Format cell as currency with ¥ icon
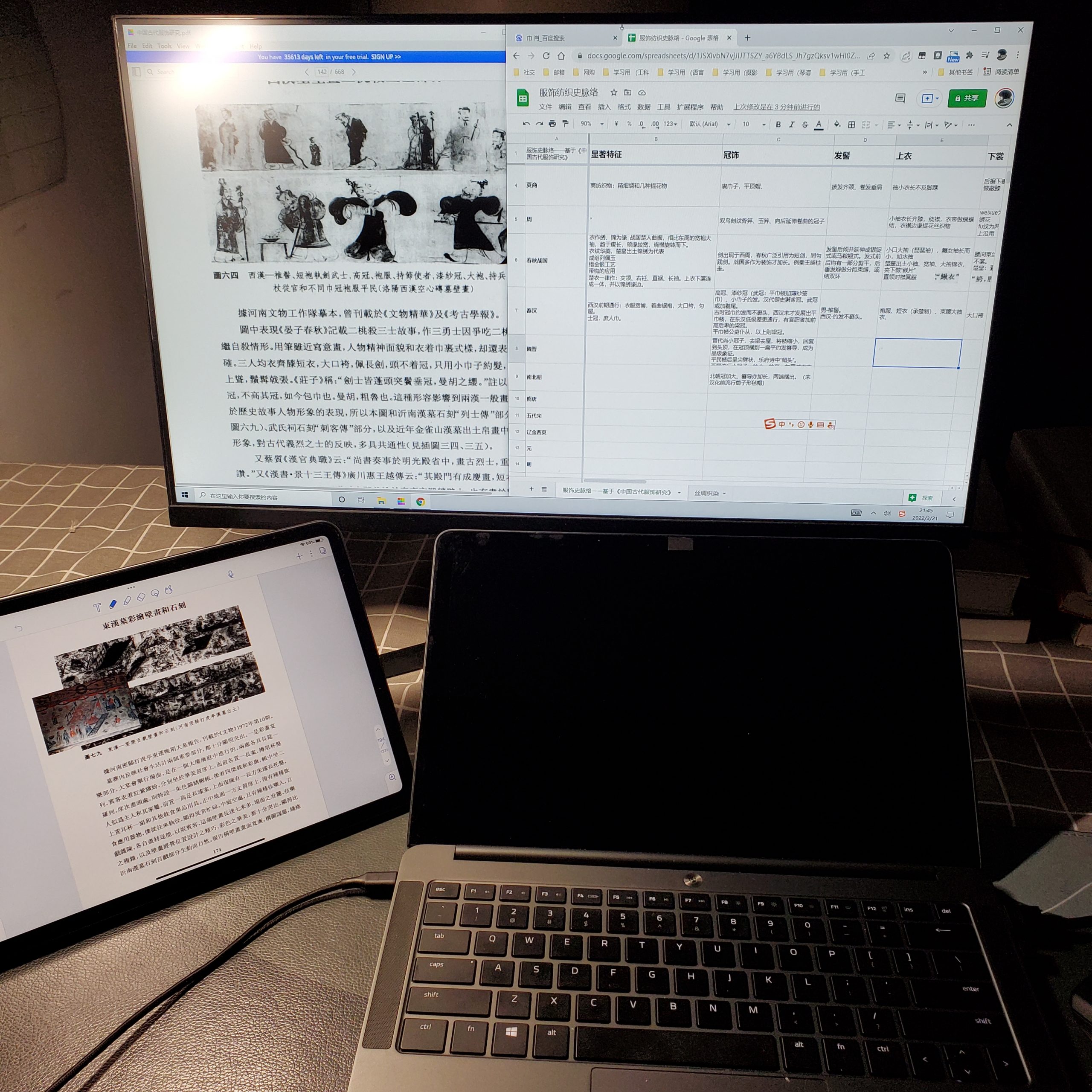 [x=616, y=124]
